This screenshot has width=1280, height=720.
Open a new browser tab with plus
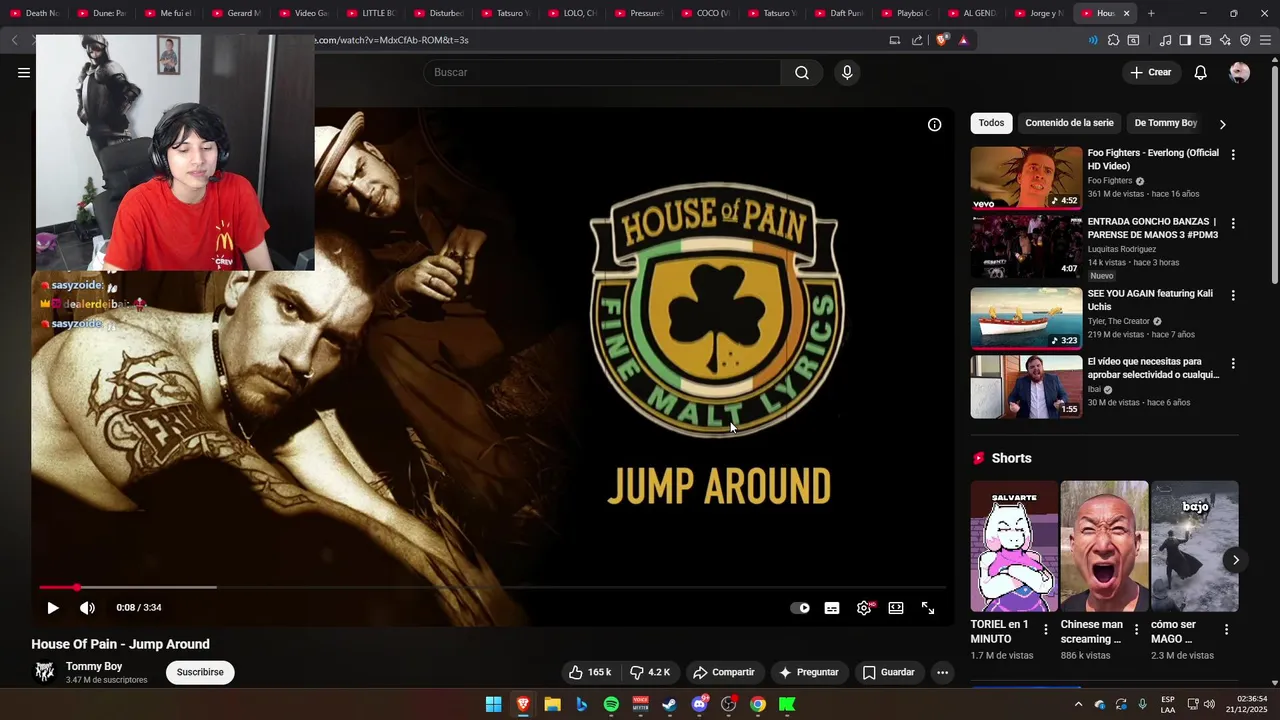pyautogui.click(x=1151, y=13)
